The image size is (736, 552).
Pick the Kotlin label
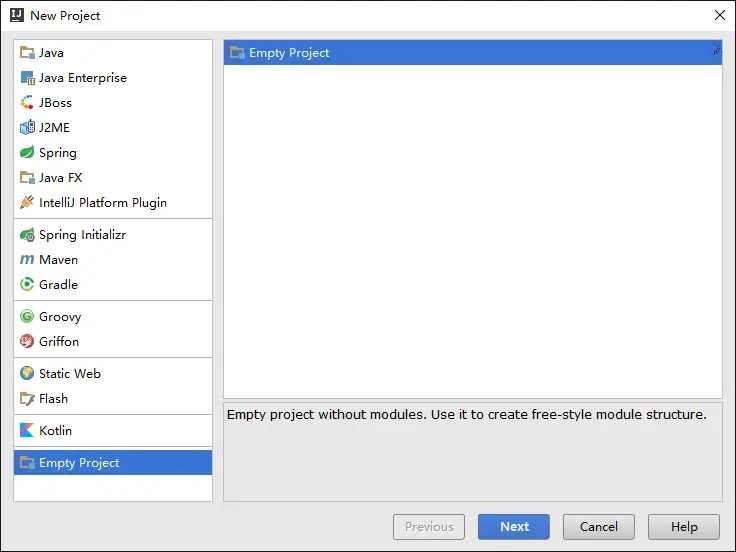(55, 430)
